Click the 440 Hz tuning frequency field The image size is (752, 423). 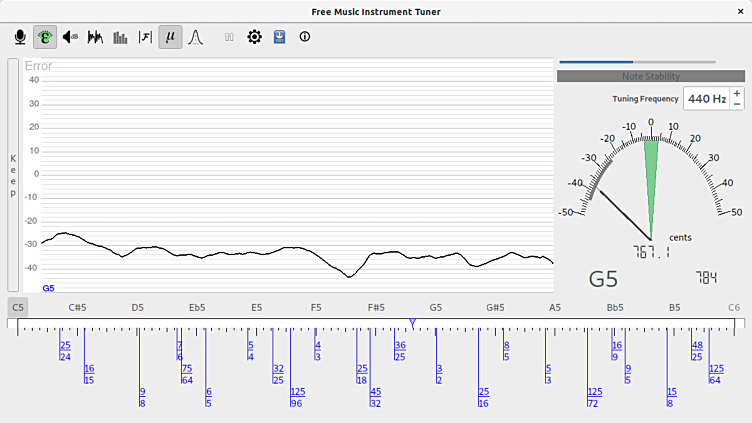pyautogui.click(x=706, y=99)
